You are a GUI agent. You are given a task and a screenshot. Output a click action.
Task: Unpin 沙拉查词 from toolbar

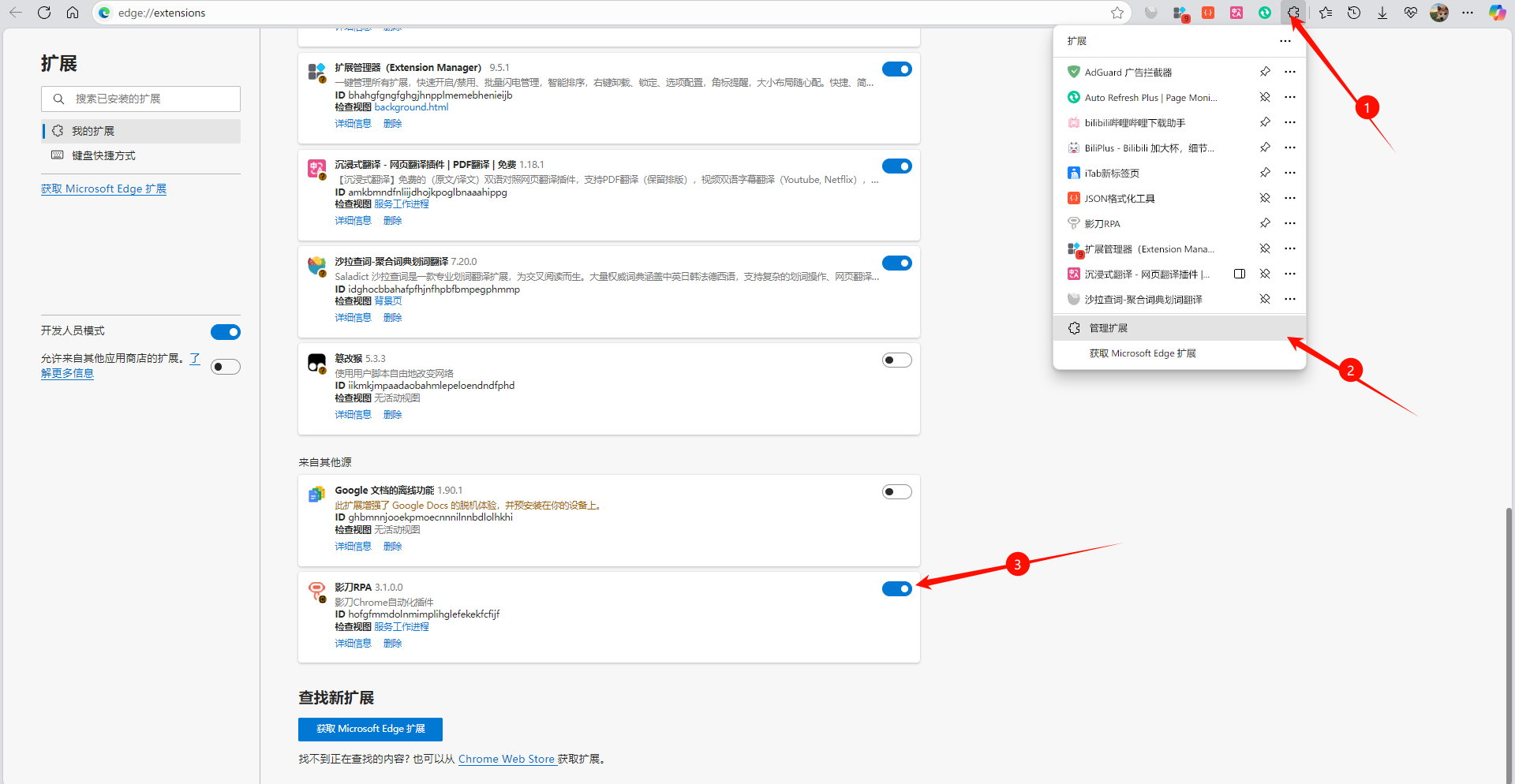click(x=1265, y=299)
